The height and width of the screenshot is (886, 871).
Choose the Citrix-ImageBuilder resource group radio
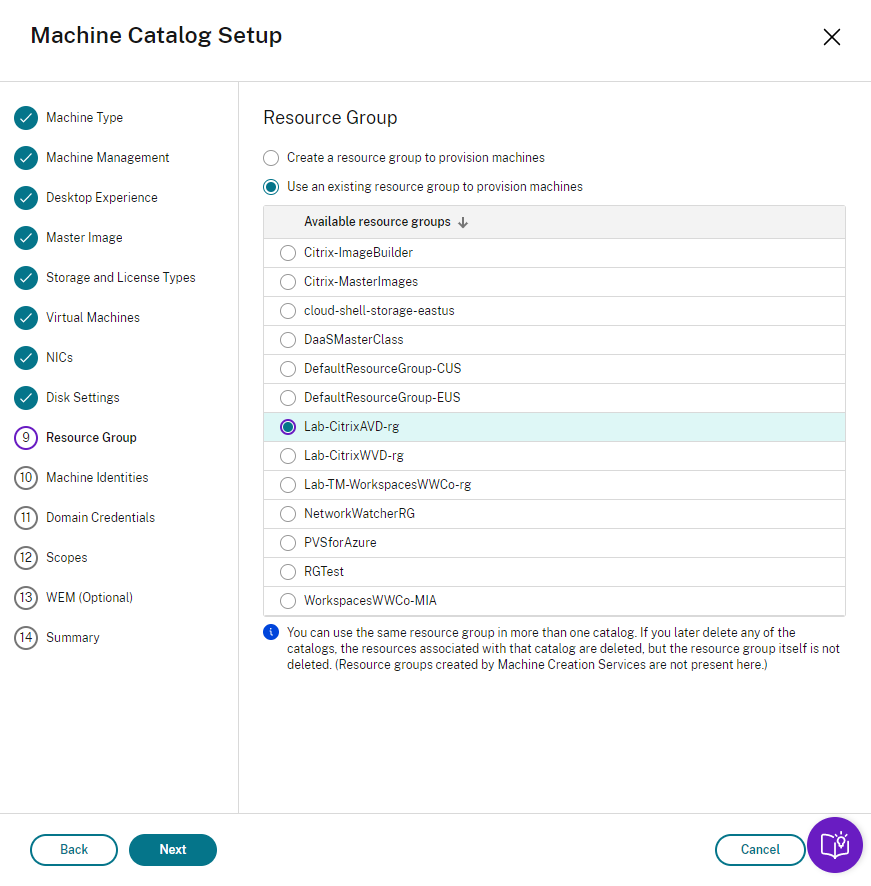click(288, 253)
